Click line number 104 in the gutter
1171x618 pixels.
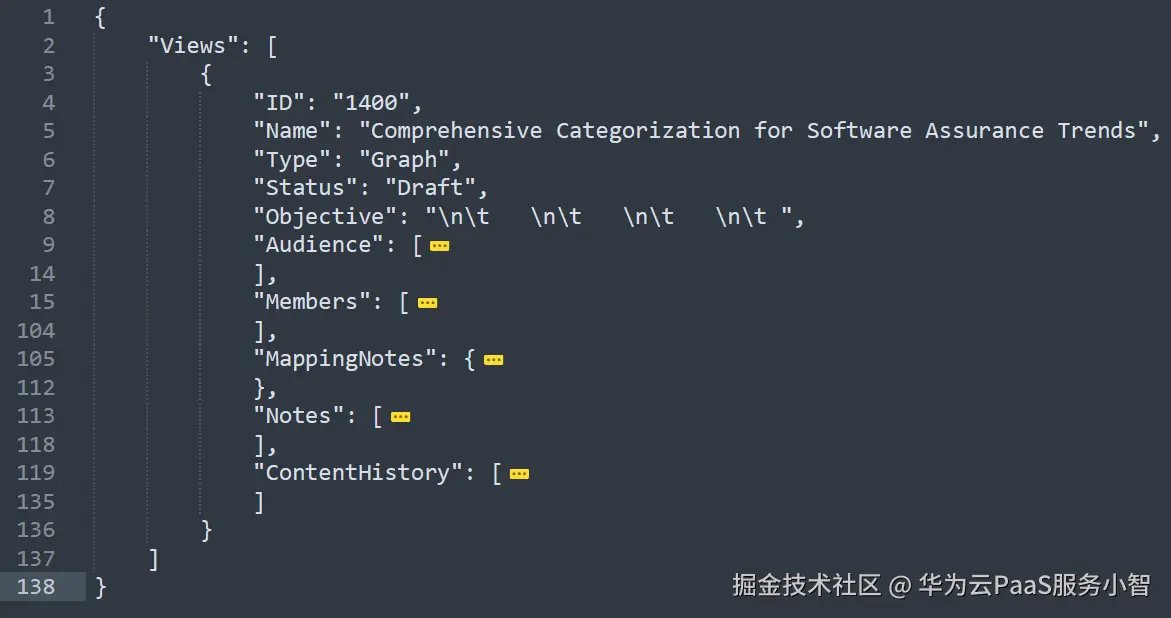coord(36,331)
